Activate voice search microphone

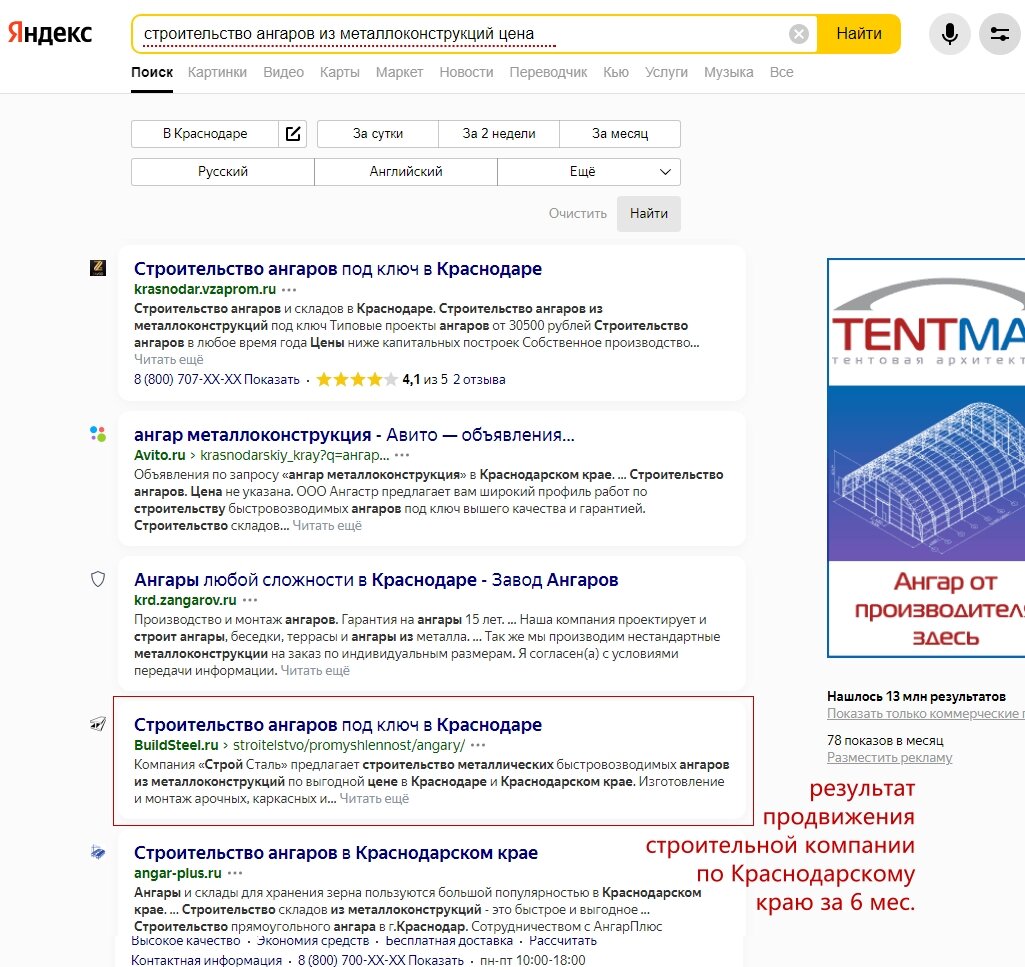(949, 34)
